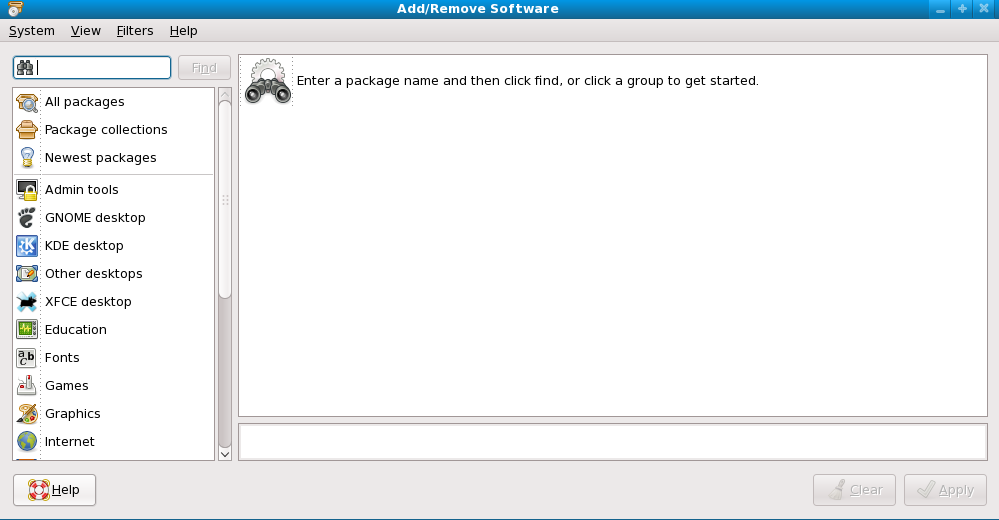999x520 pixels.
Task: Click the Clear button
Action: [854, 490]
